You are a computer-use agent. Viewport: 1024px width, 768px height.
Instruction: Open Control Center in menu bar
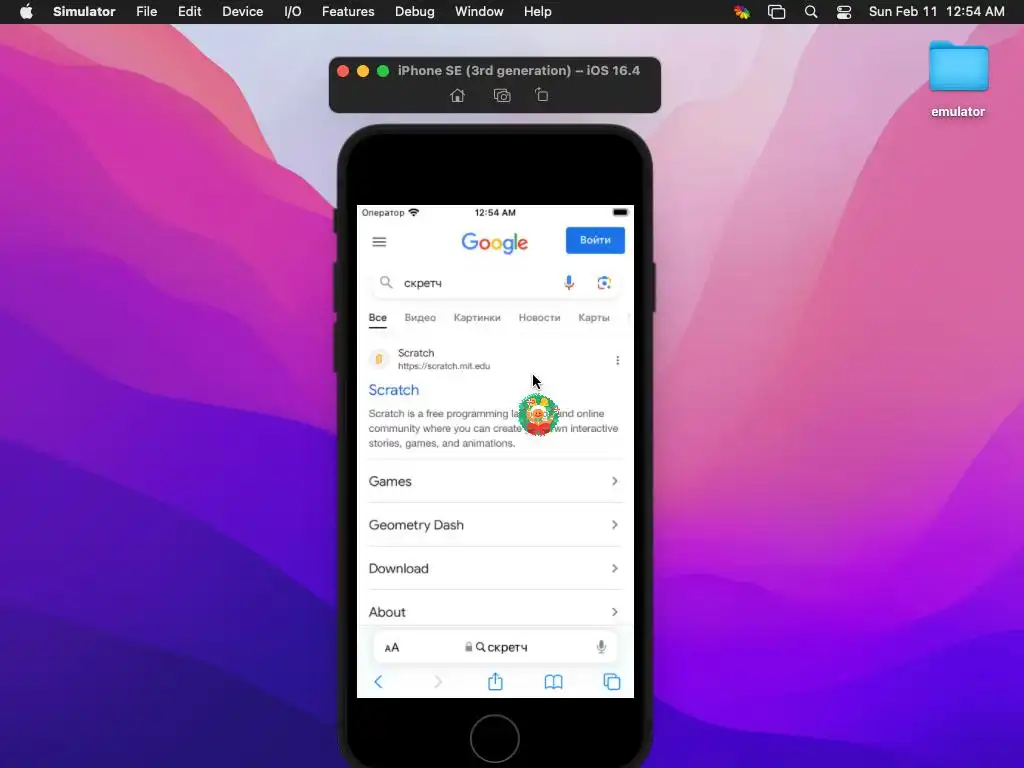pos(844,12)
